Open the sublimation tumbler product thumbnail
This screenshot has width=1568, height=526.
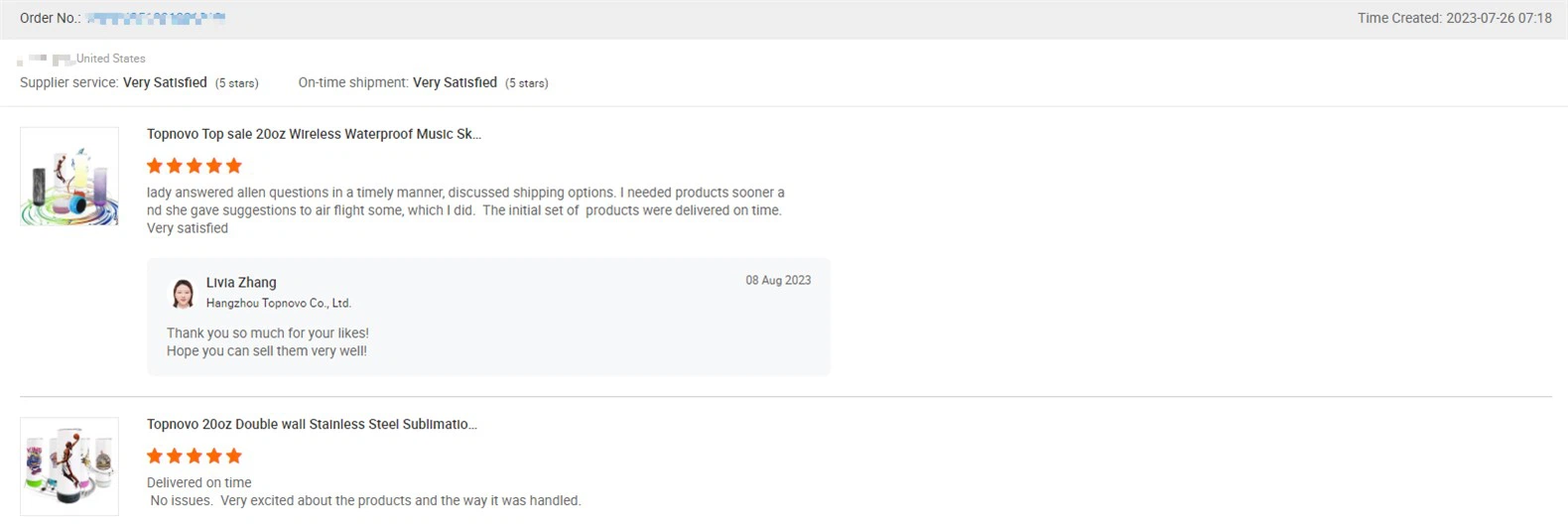(69, 466)
